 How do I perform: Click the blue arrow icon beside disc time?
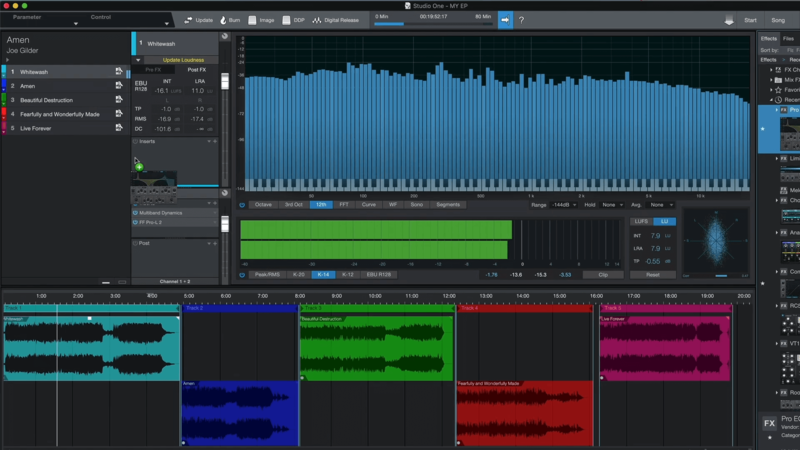click(505, 20)
